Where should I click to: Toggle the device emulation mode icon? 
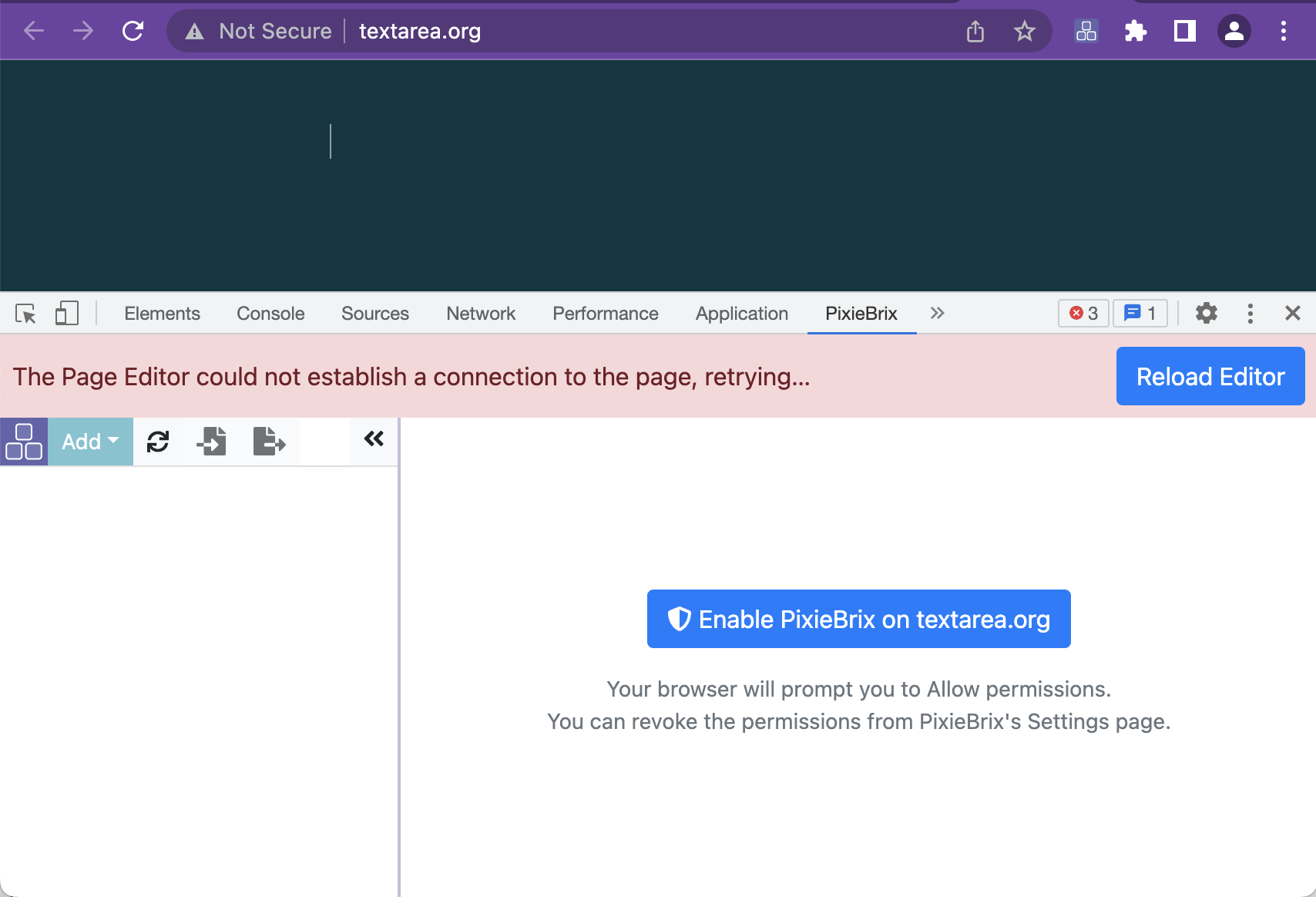click(x=66, y=313)
